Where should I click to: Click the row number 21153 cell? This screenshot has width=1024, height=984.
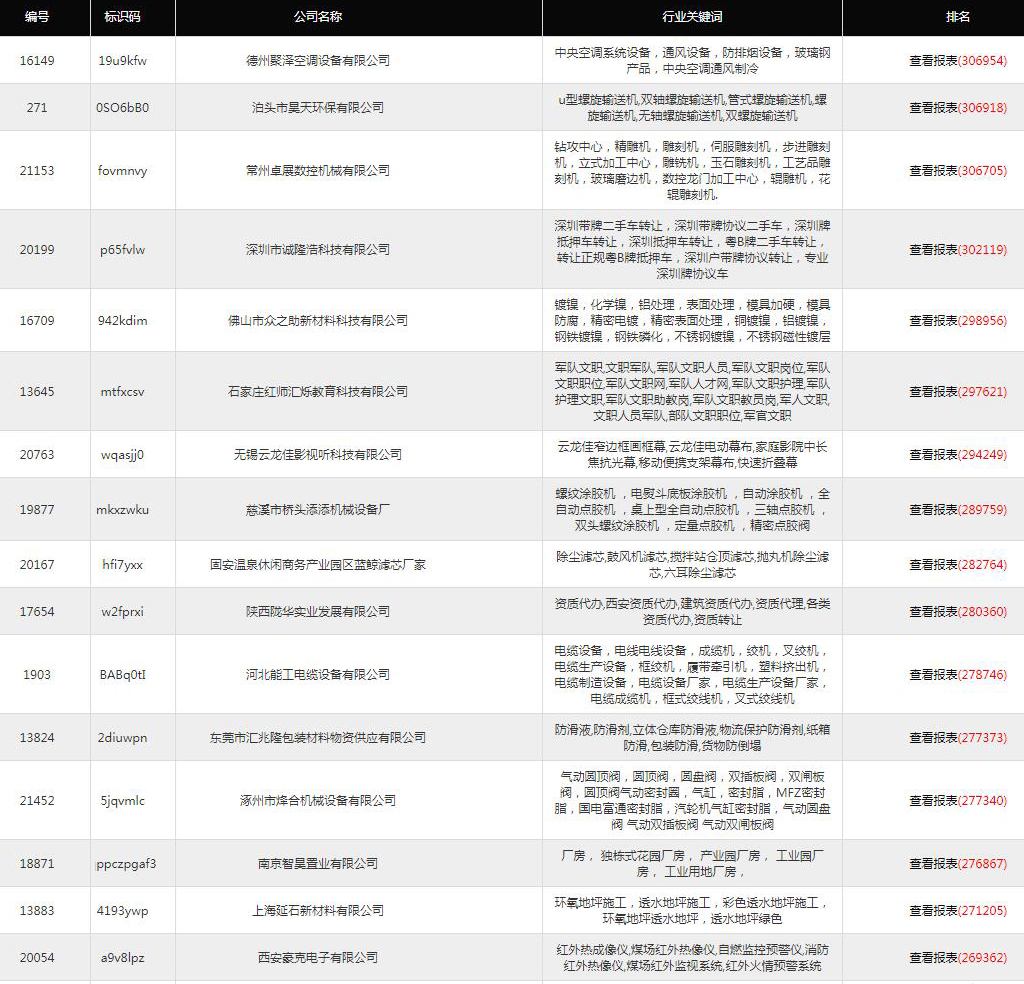[x=37, y=170]
